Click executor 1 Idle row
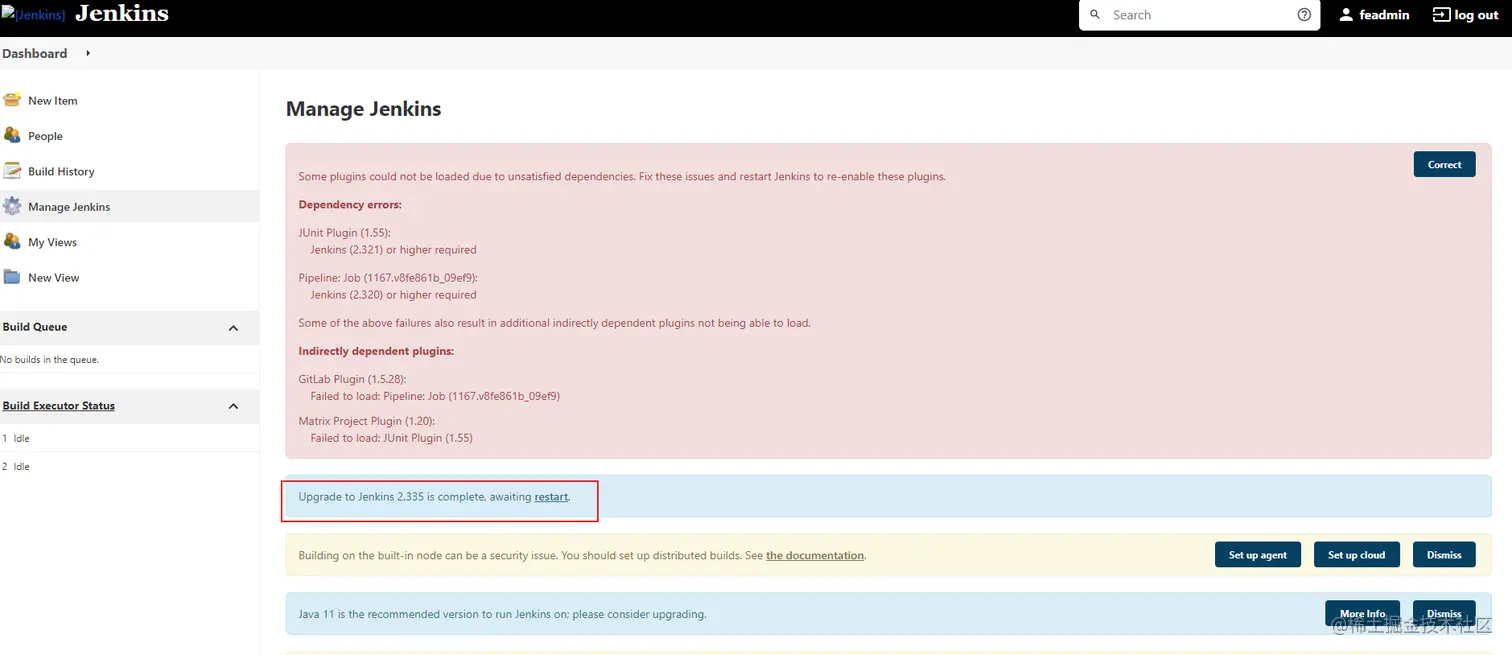1512x655 pixels. pos(129,438)
